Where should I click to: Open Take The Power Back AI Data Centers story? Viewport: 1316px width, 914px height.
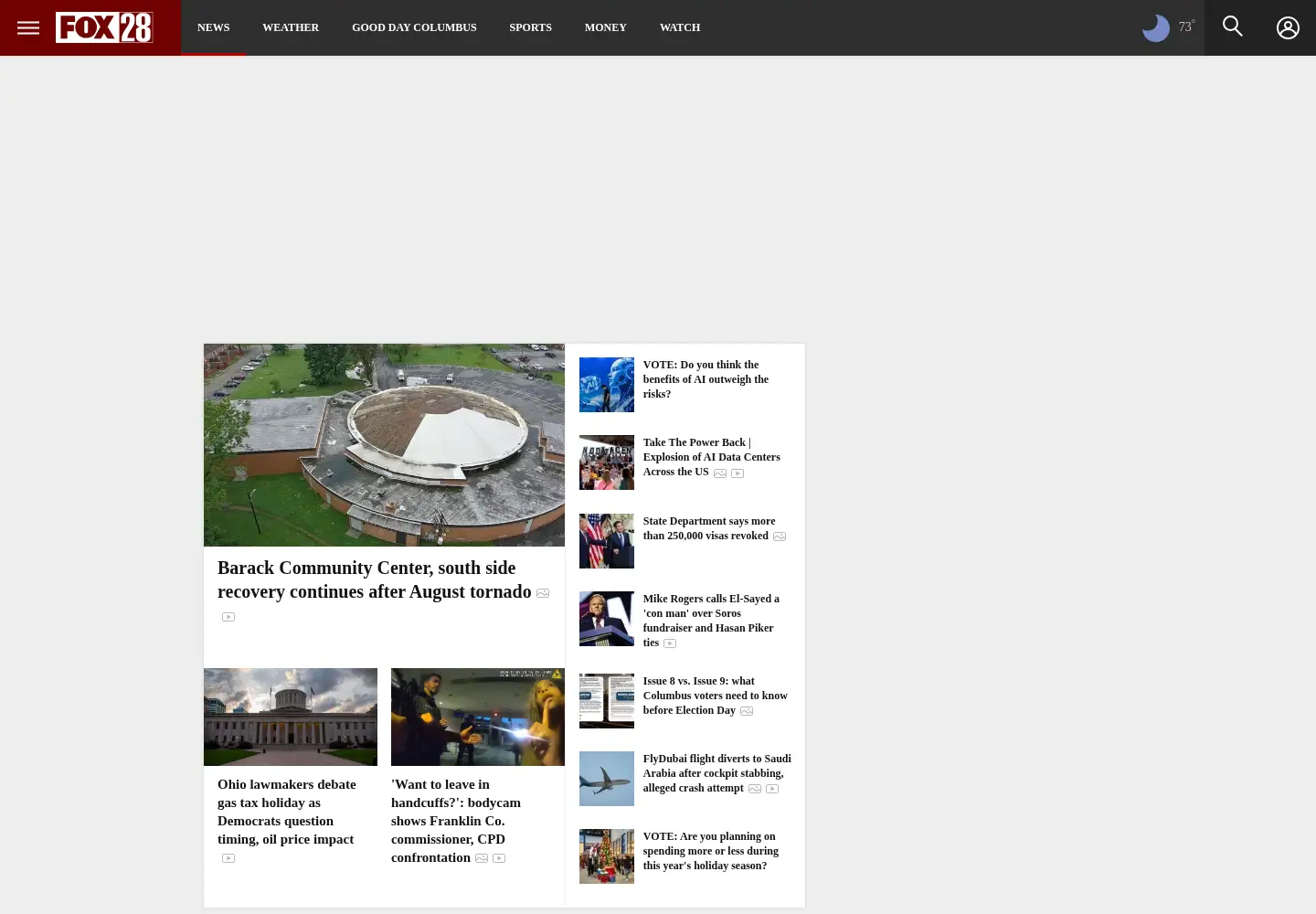(x=711, y=457)
